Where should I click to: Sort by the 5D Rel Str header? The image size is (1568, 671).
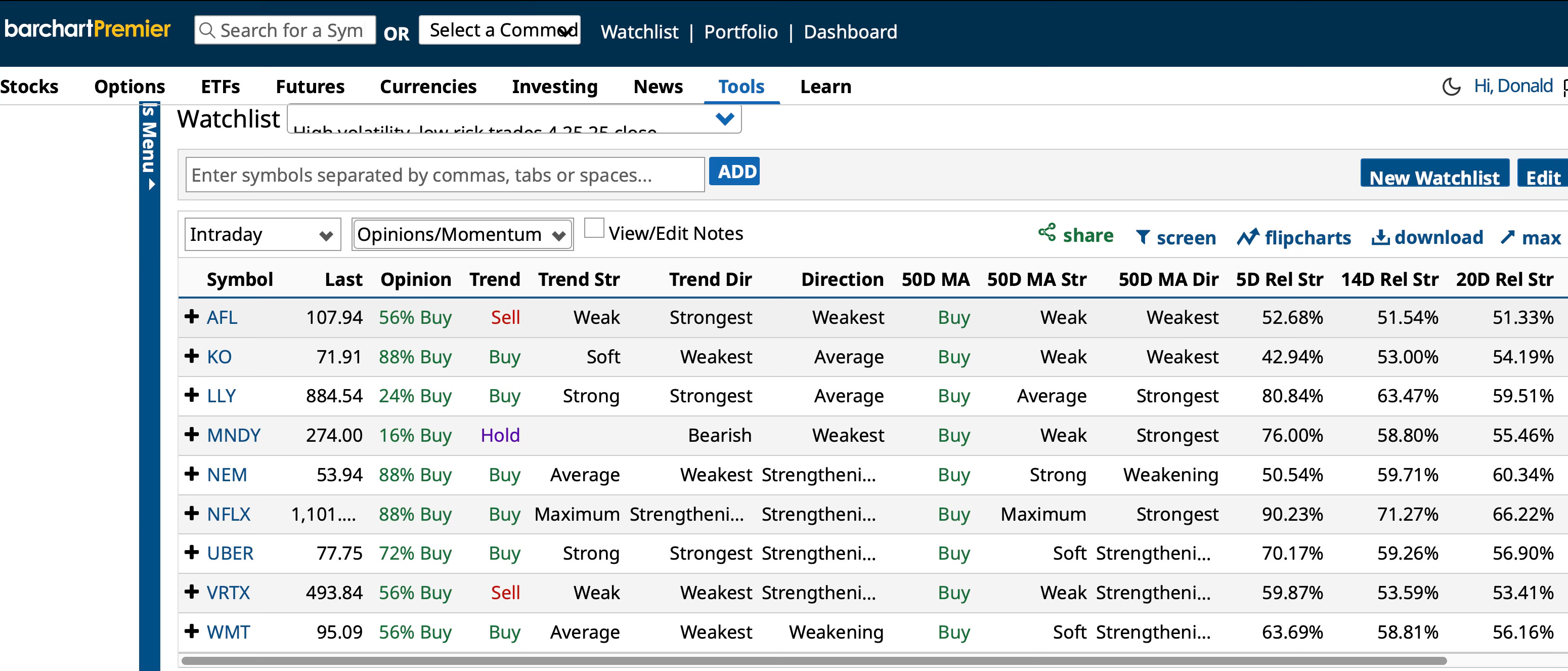1280,279
